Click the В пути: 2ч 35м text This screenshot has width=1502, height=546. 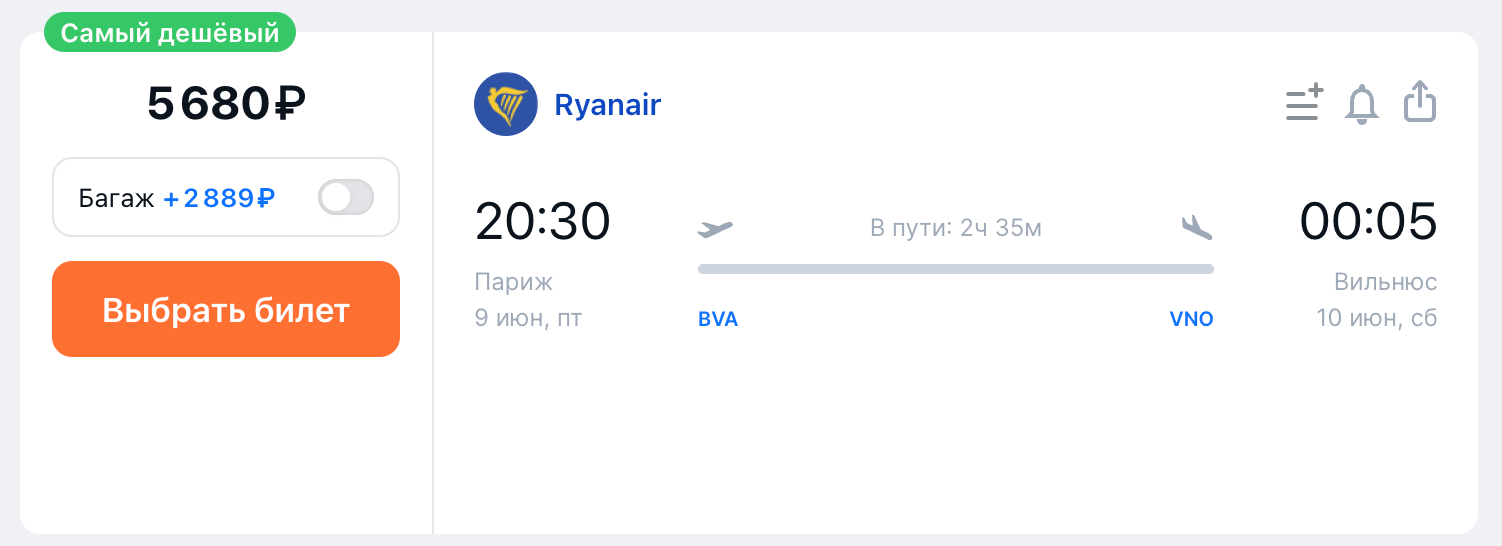point(955,229)
